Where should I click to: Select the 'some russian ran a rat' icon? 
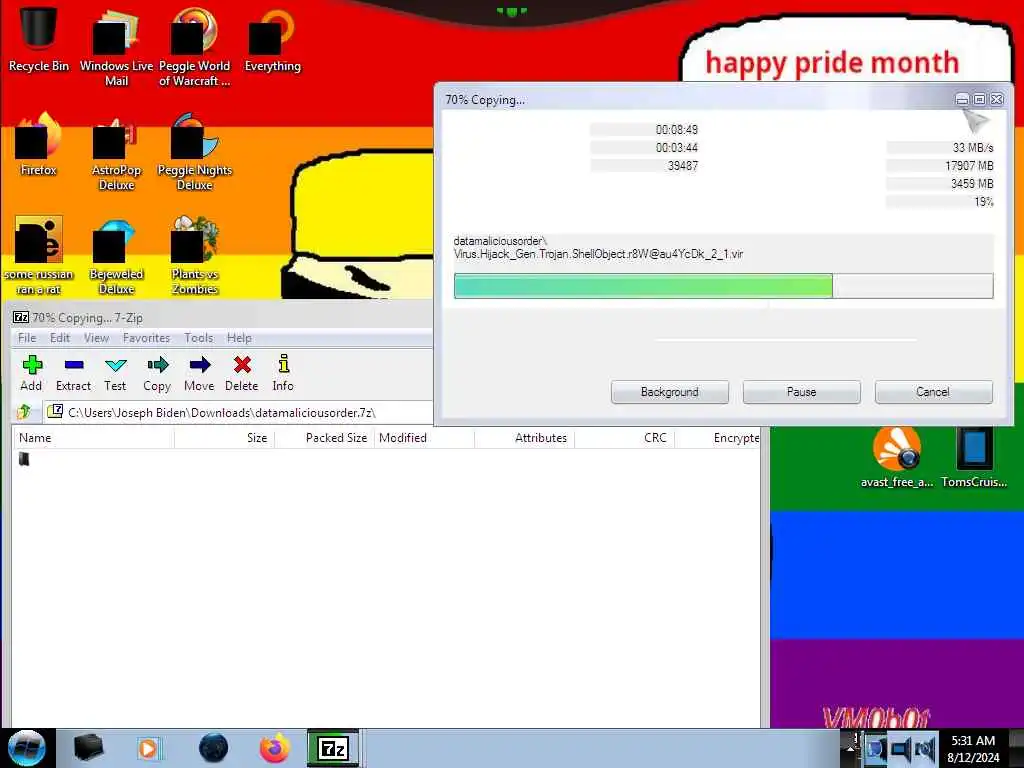point(39,255)
